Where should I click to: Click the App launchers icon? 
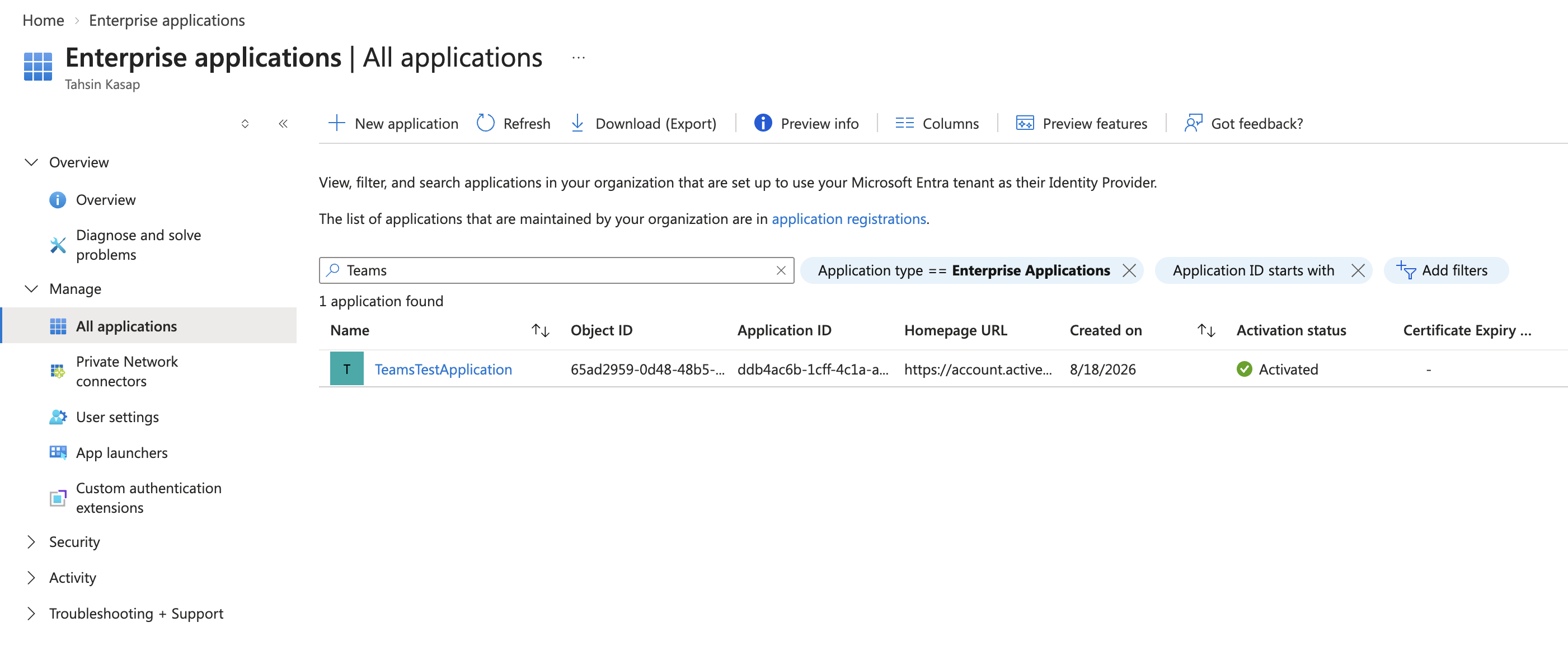click(58, 452)
